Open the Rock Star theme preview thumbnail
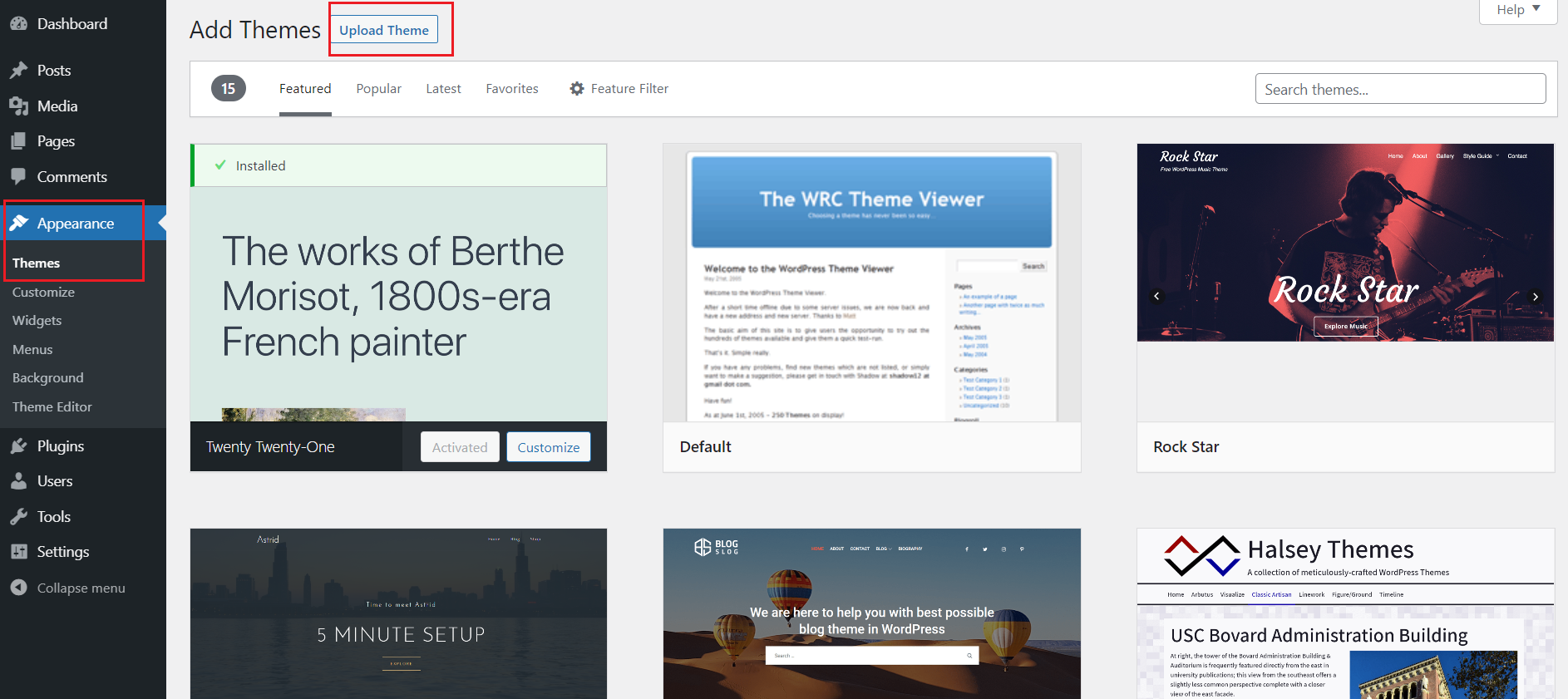The width and height of the screenshot is (1568, 699). click(x=1345, y=283)
